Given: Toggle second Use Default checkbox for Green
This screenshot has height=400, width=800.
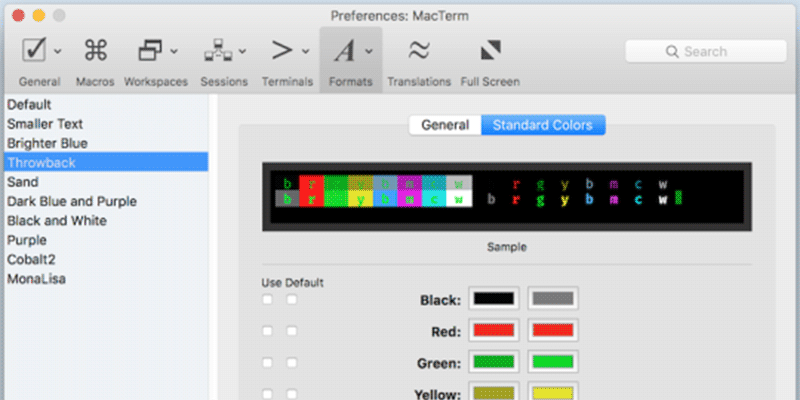Looking at the screenshot, I should click(291, 363).
